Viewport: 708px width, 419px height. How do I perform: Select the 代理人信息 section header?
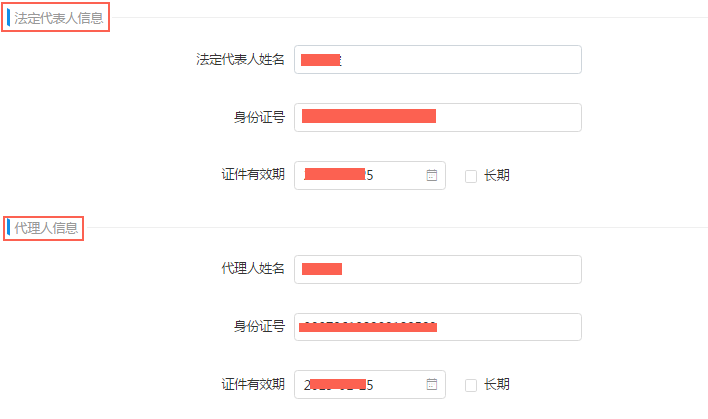pos(46,227)
